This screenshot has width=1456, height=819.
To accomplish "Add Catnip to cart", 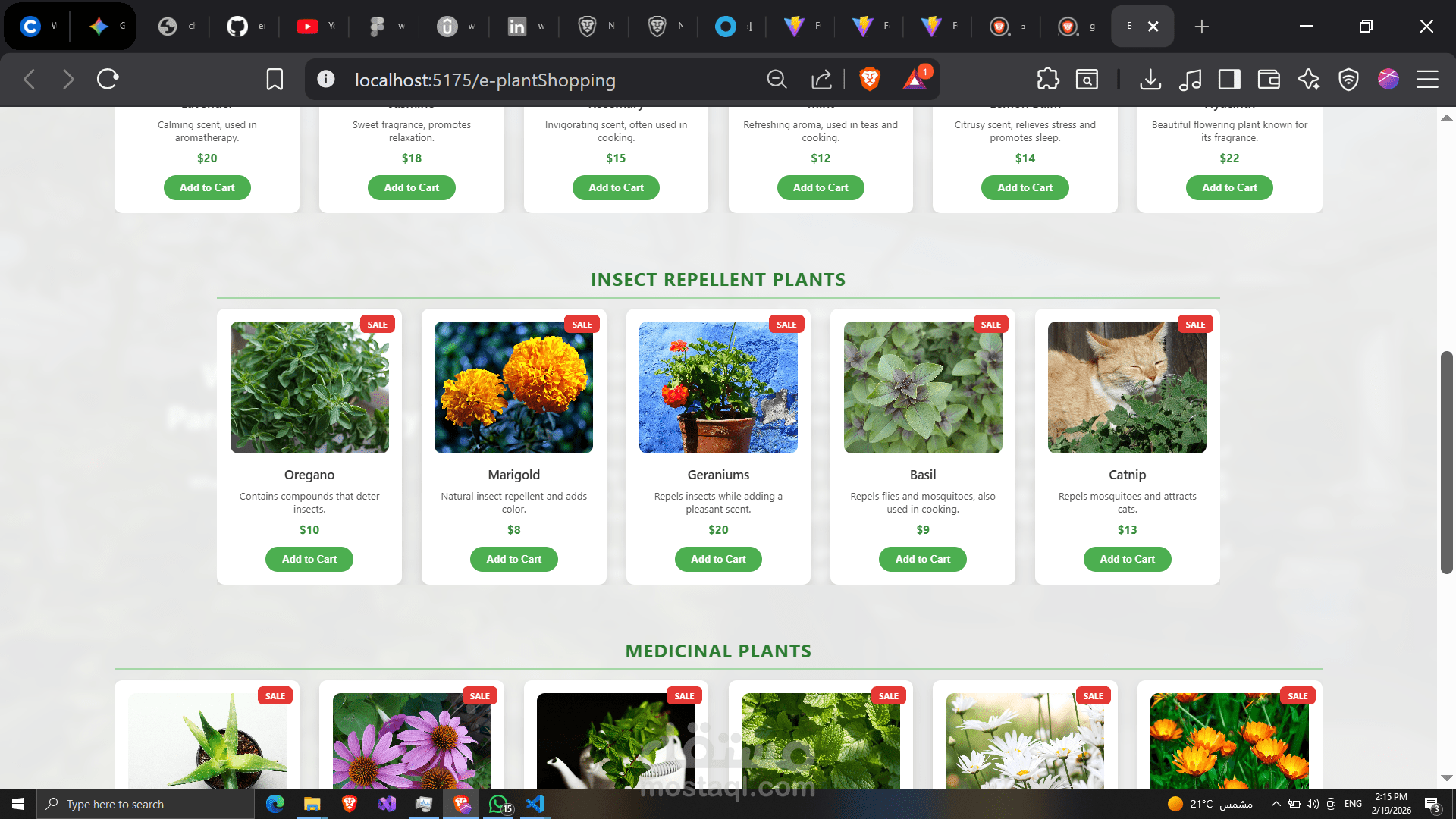I will point(1127,559).
